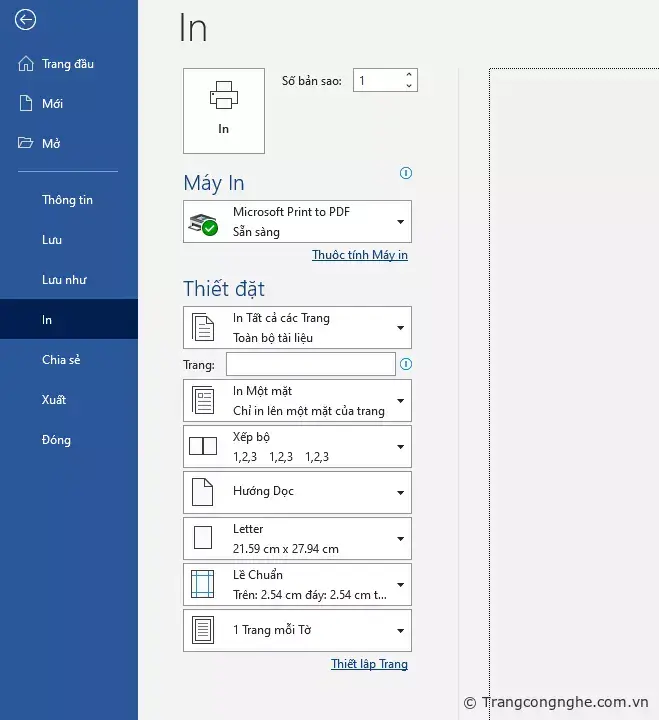The width and height of the screenshot is (659, 720).
Task: Expand the In Tất cả các Trang dropdown
Action: coord(297,328)
